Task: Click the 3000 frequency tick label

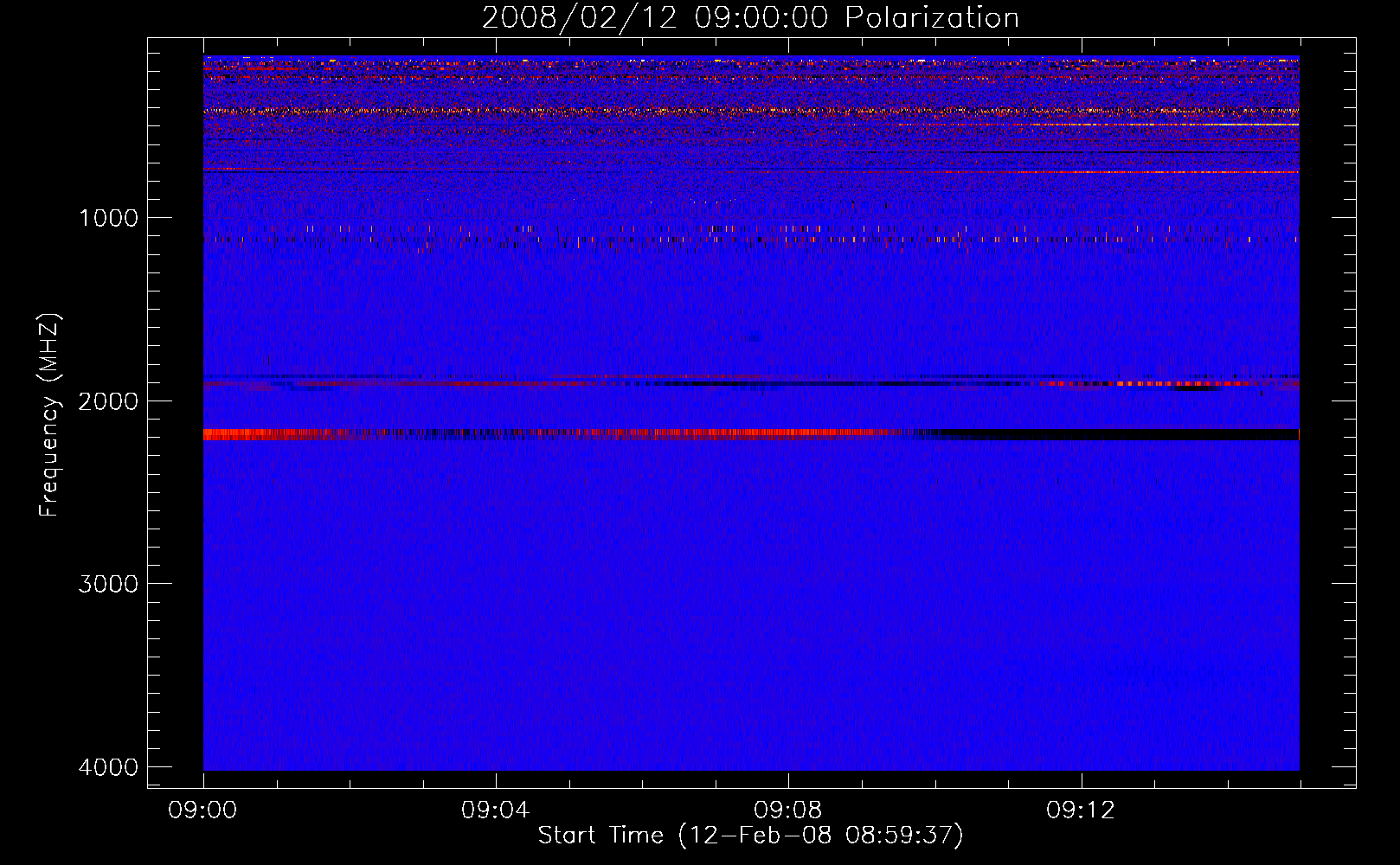Action: (x=108, y=584)
